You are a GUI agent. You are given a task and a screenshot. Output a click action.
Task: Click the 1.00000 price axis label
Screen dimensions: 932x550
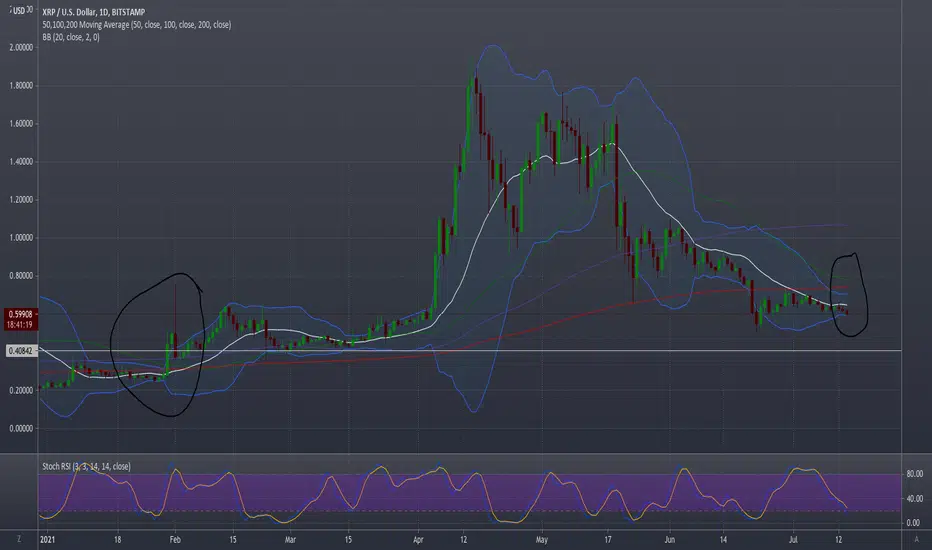point(21,238)
